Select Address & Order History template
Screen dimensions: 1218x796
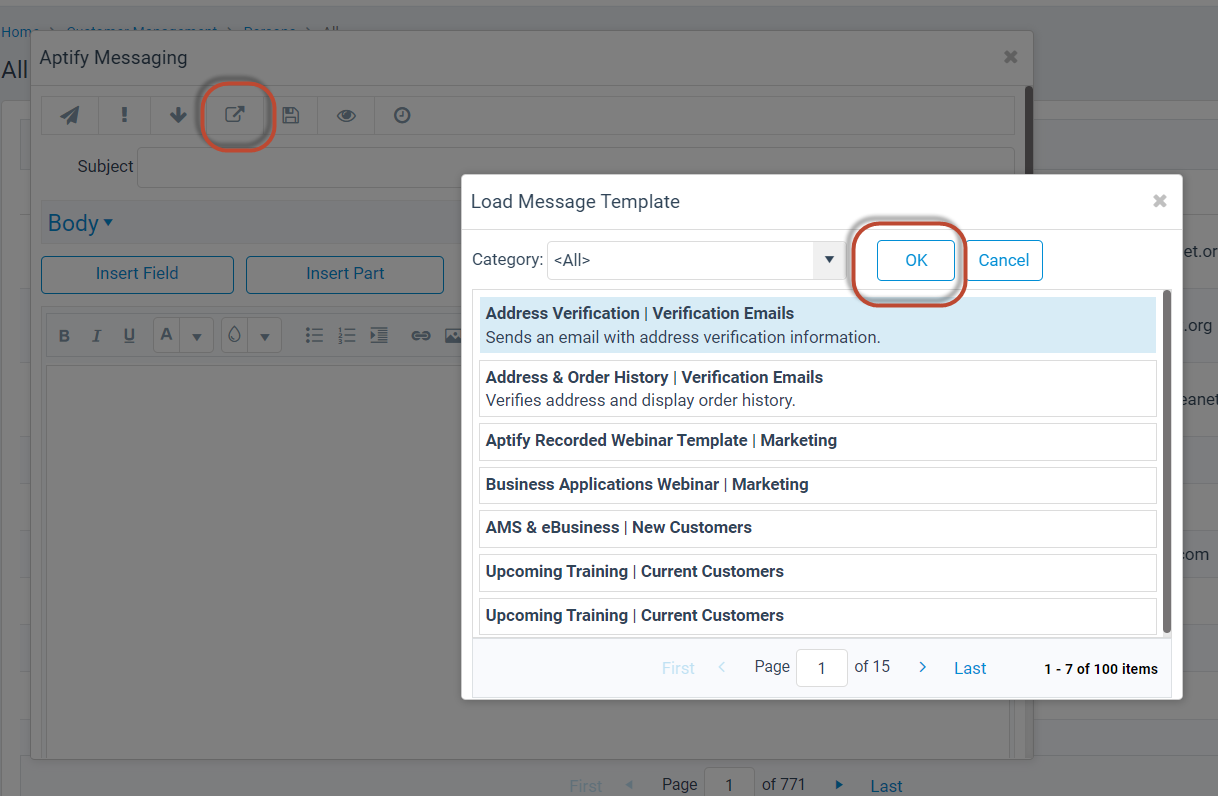point(818,389)
